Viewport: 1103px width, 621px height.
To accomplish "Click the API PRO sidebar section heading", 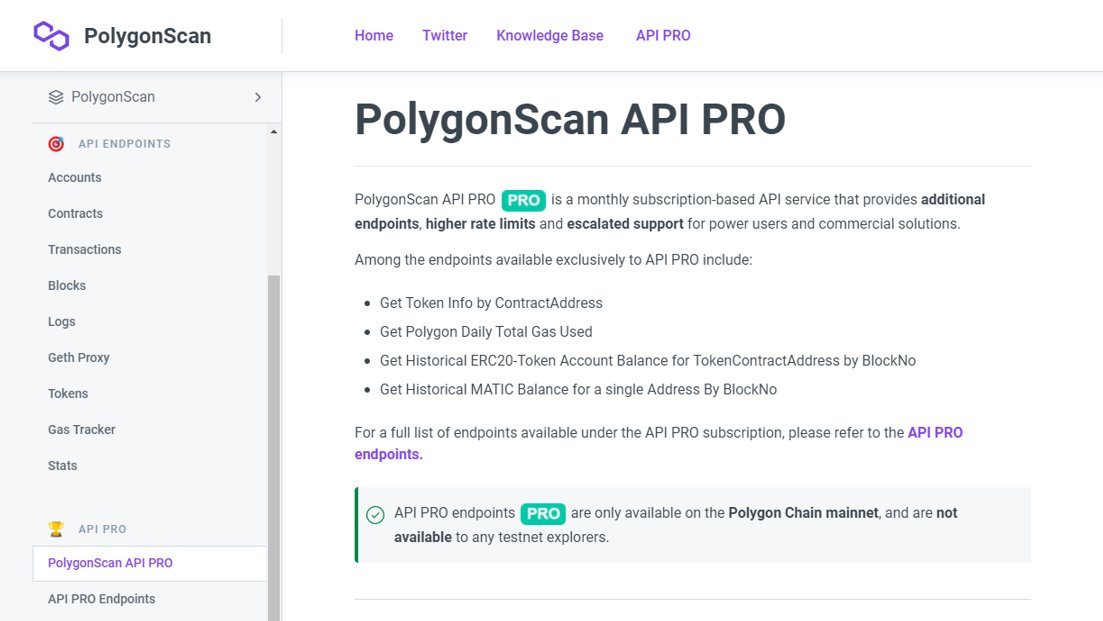I will click(x=103, y=529).
